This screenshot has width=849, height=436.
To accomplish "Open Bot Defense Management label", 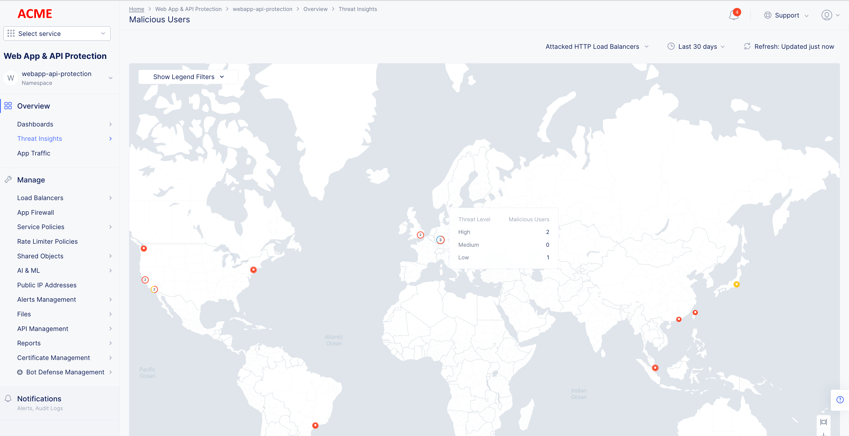I will [x=65, y=373].
